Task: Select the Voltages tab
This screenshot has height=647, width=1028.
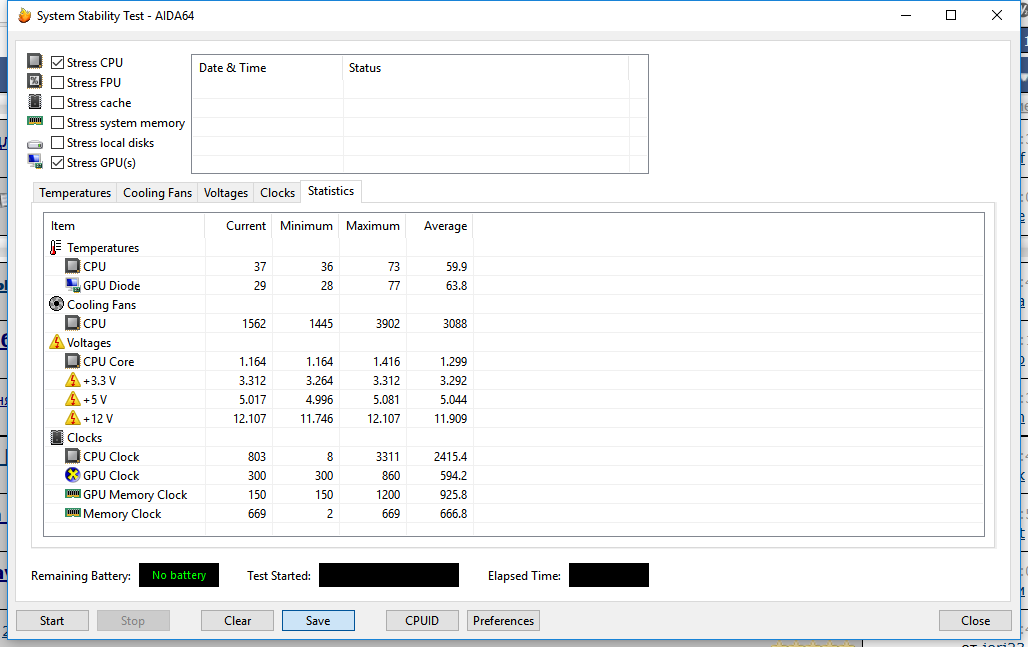Action: point(225,193)
